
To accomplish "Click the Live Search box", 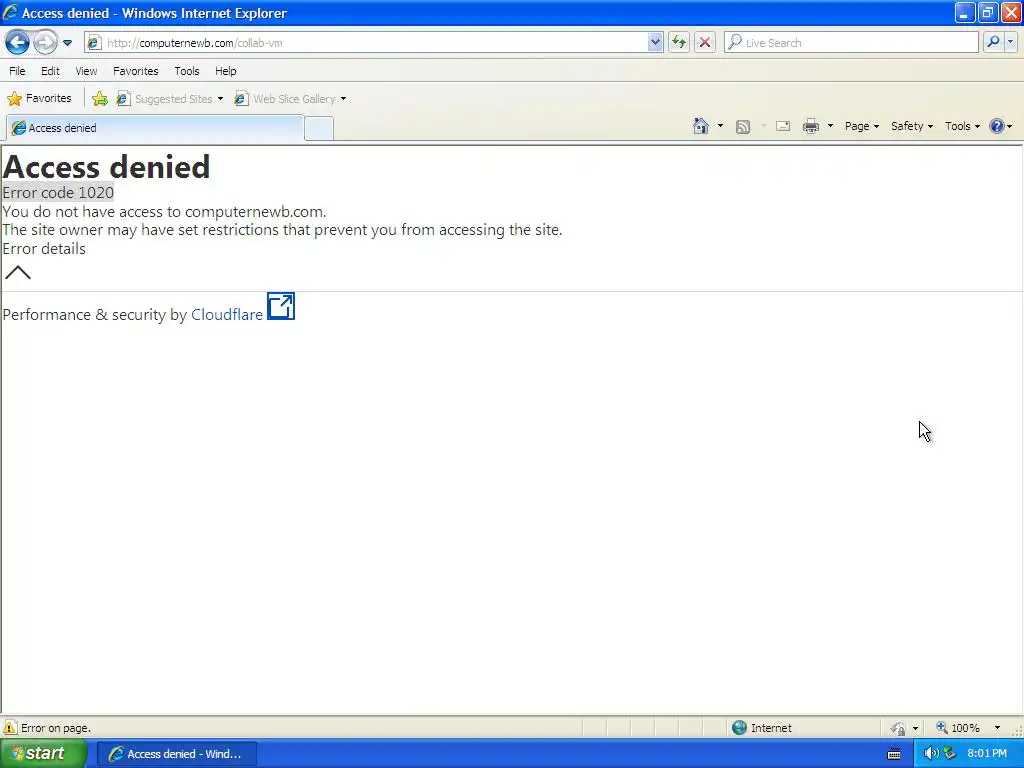I will 851,43.
